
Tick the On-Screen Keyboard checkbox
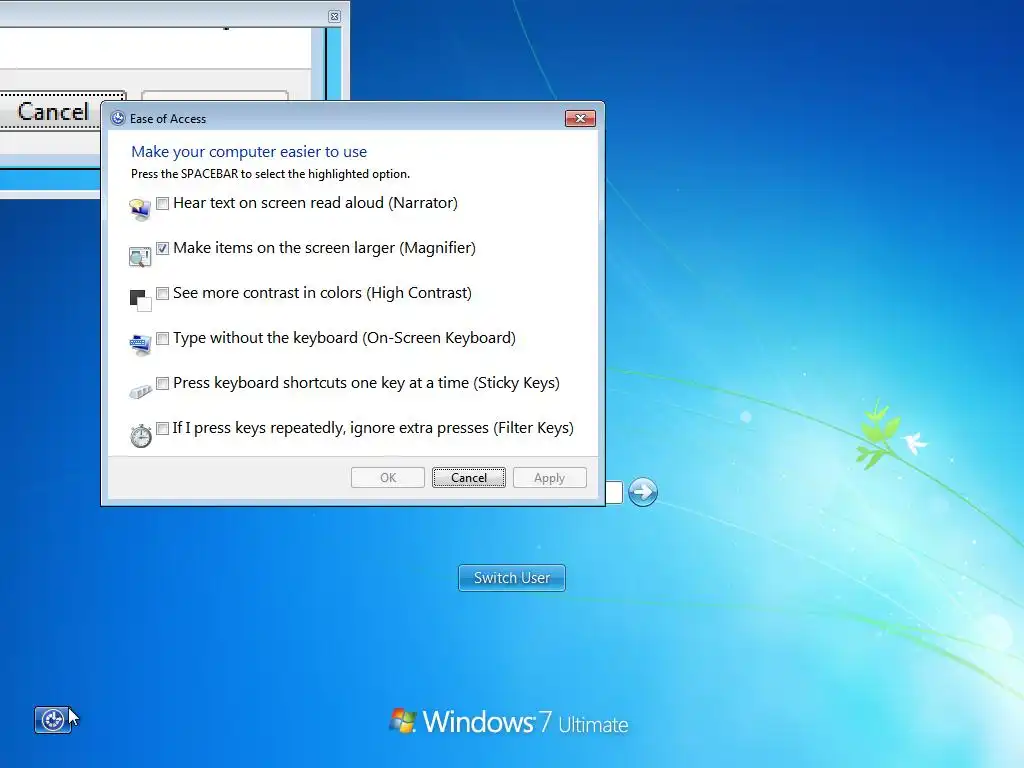163,338
